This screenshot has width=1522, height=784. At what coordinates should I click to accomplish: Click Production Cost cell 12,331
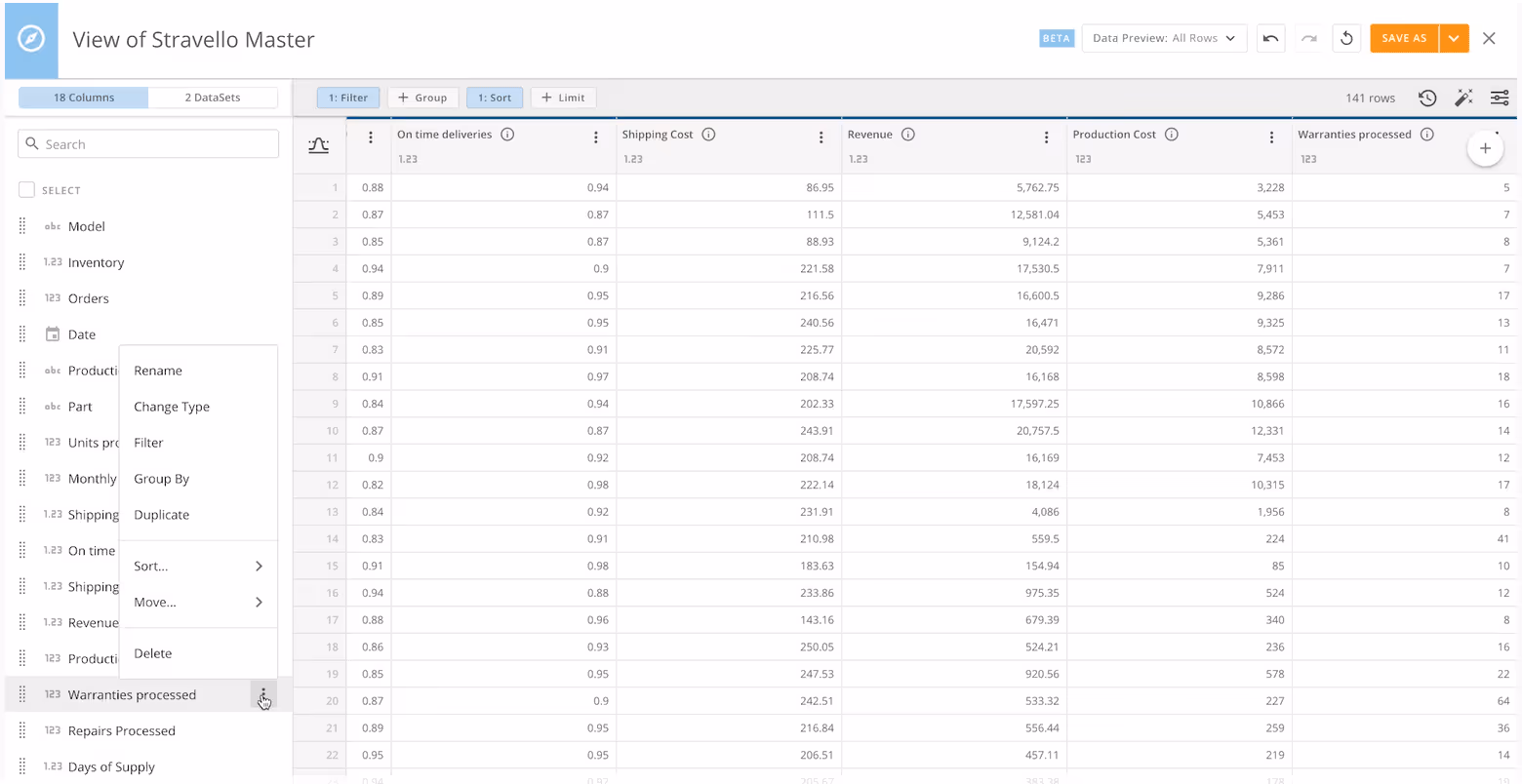click(1179, 430)
